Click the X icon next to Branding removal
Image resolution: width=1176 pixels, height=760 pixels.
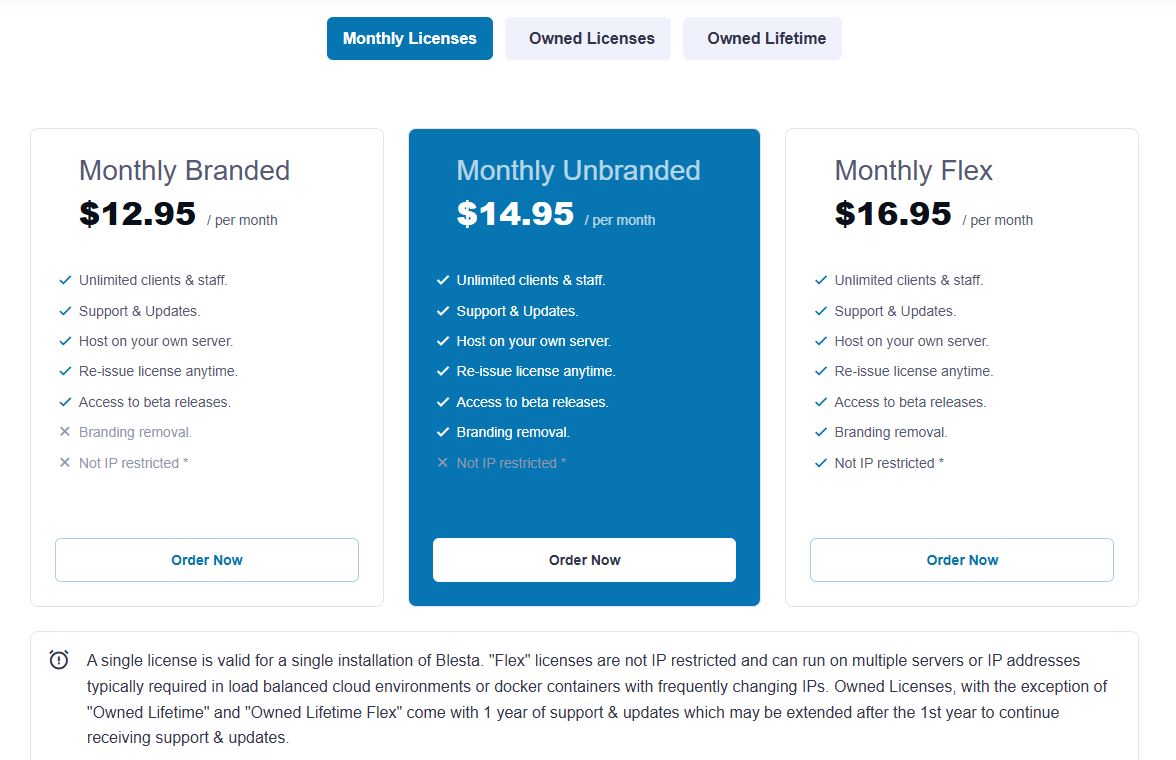click(x=64, y=432)
